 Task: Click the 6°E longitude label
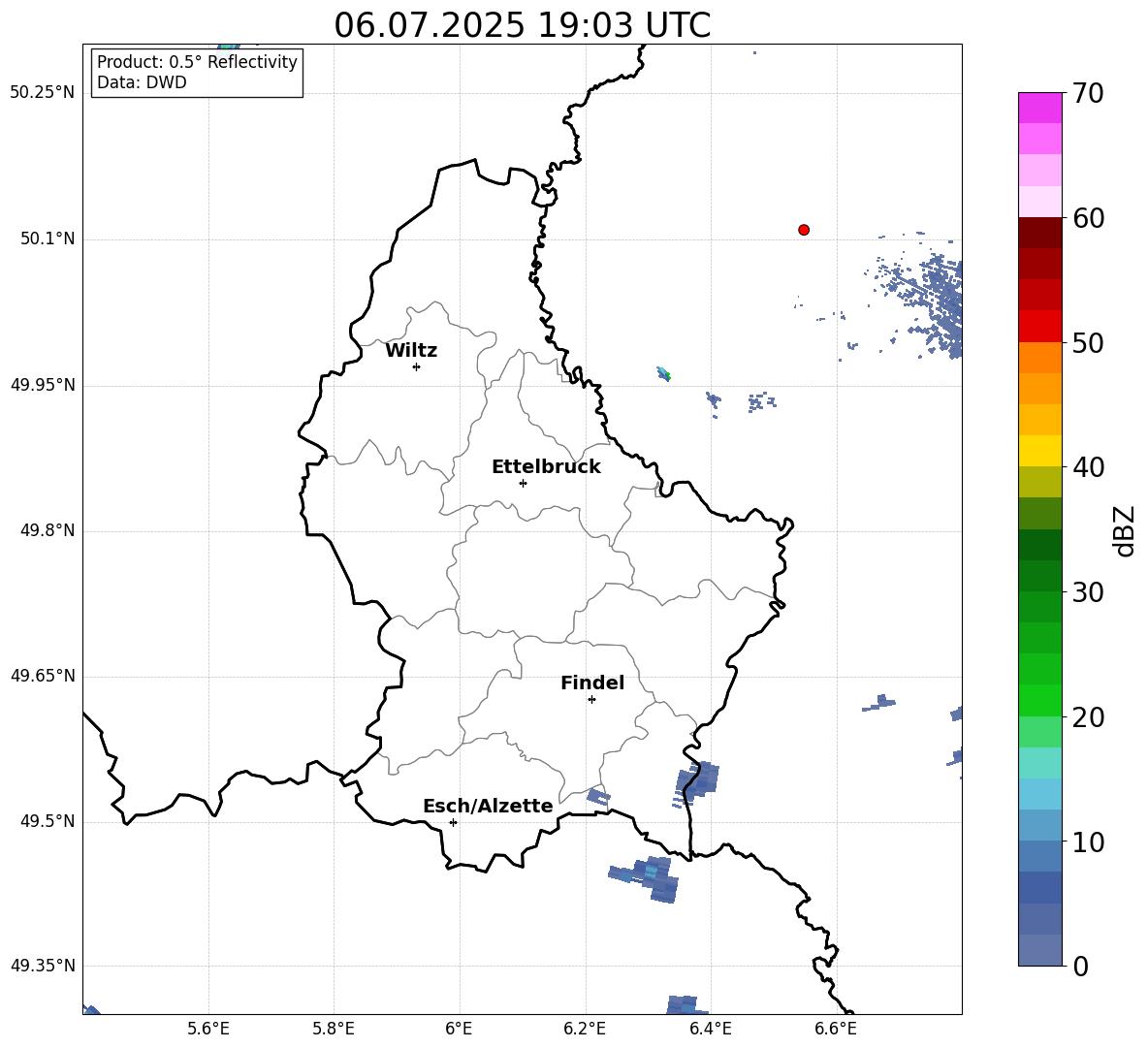[x=459, y=1029]
